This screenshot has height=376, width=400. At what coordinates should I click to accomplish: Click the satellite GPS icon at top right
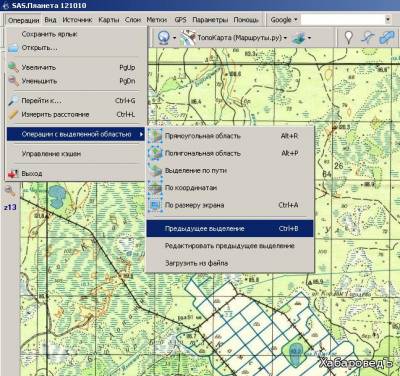click(387, 37)
